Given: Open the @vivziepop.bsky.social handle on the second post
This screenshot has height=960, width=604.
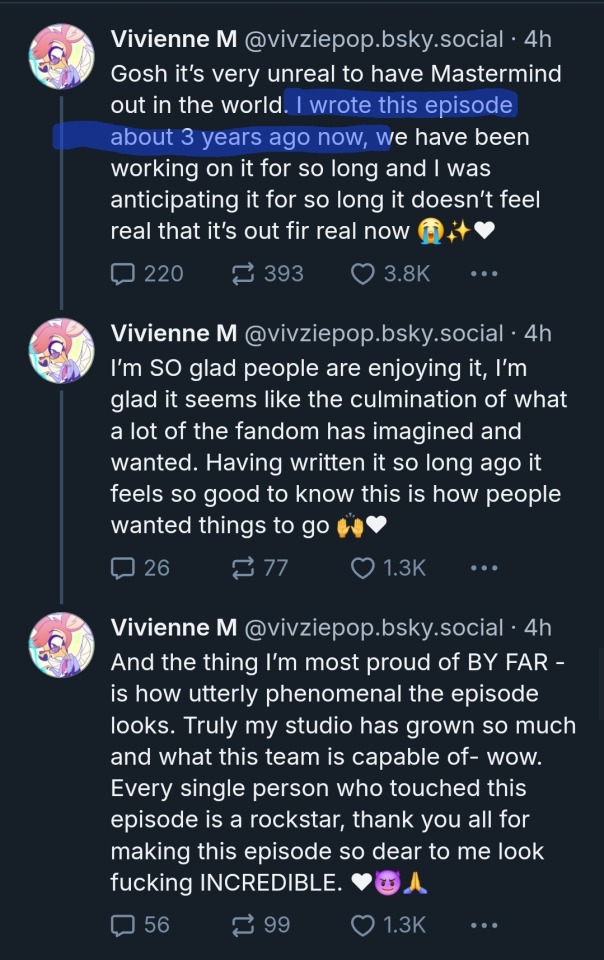Looking at the screenshot, I should (373, 333).
